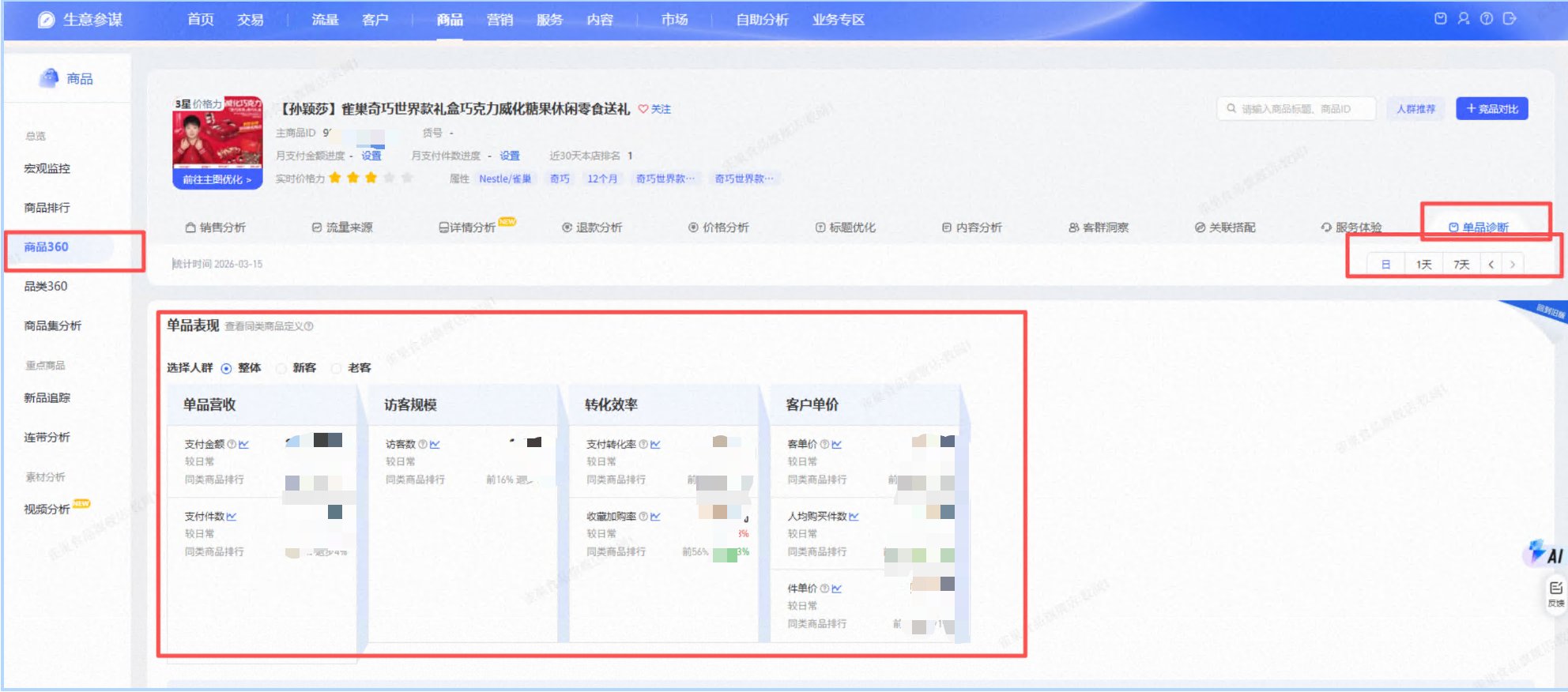Focus the product title or ID search field
1568x692 pixels.
click(x=1296, y=109)
